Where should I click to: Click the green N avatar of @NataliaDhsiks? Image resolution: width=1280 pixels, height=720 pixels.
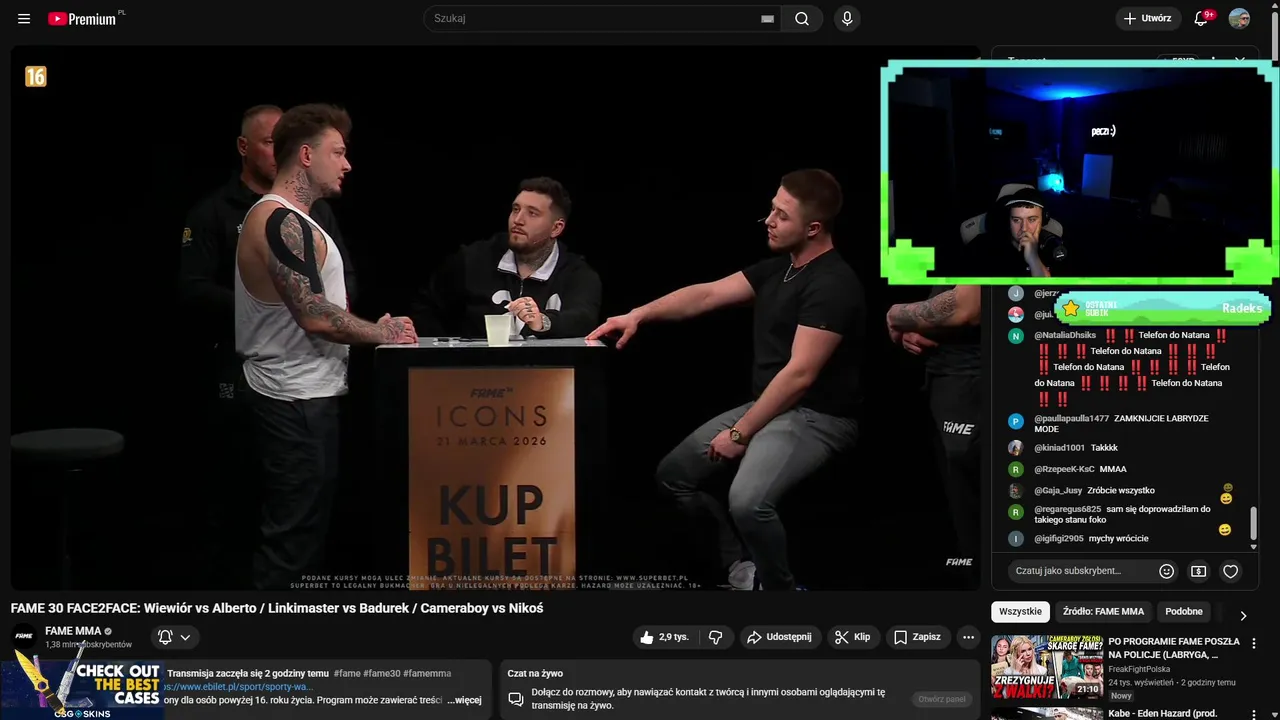coord(1015,336)
